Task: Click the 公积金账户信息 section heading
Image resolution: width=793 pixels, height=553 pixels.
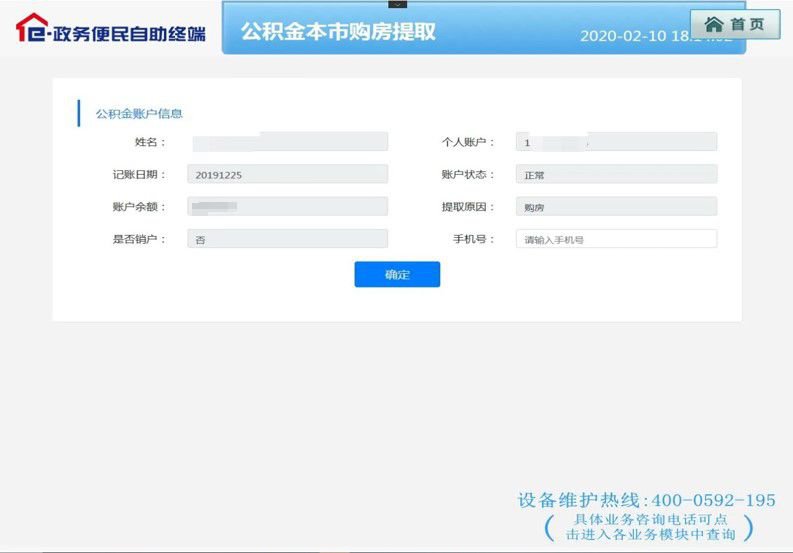Action: tap(139, 114)
